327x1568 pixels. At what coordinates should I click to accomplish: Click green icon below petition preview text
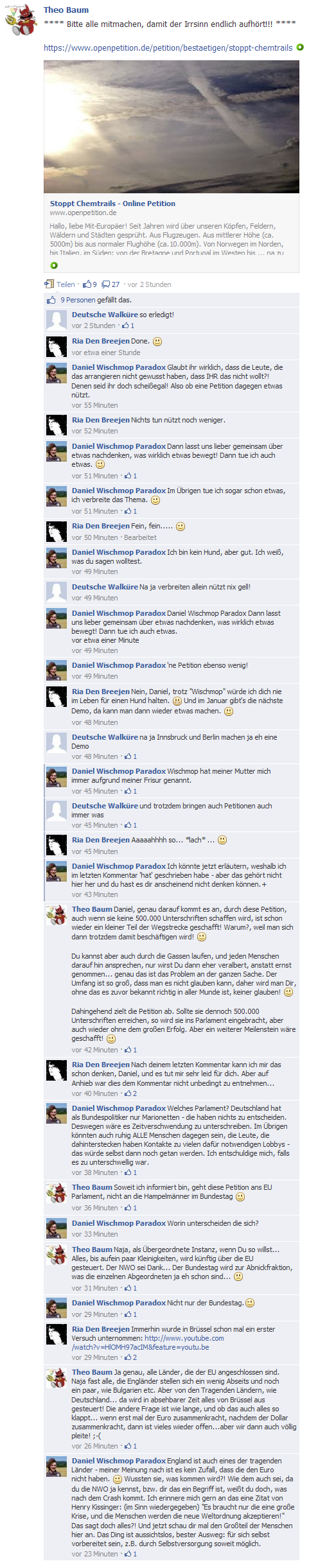point(54,265)
